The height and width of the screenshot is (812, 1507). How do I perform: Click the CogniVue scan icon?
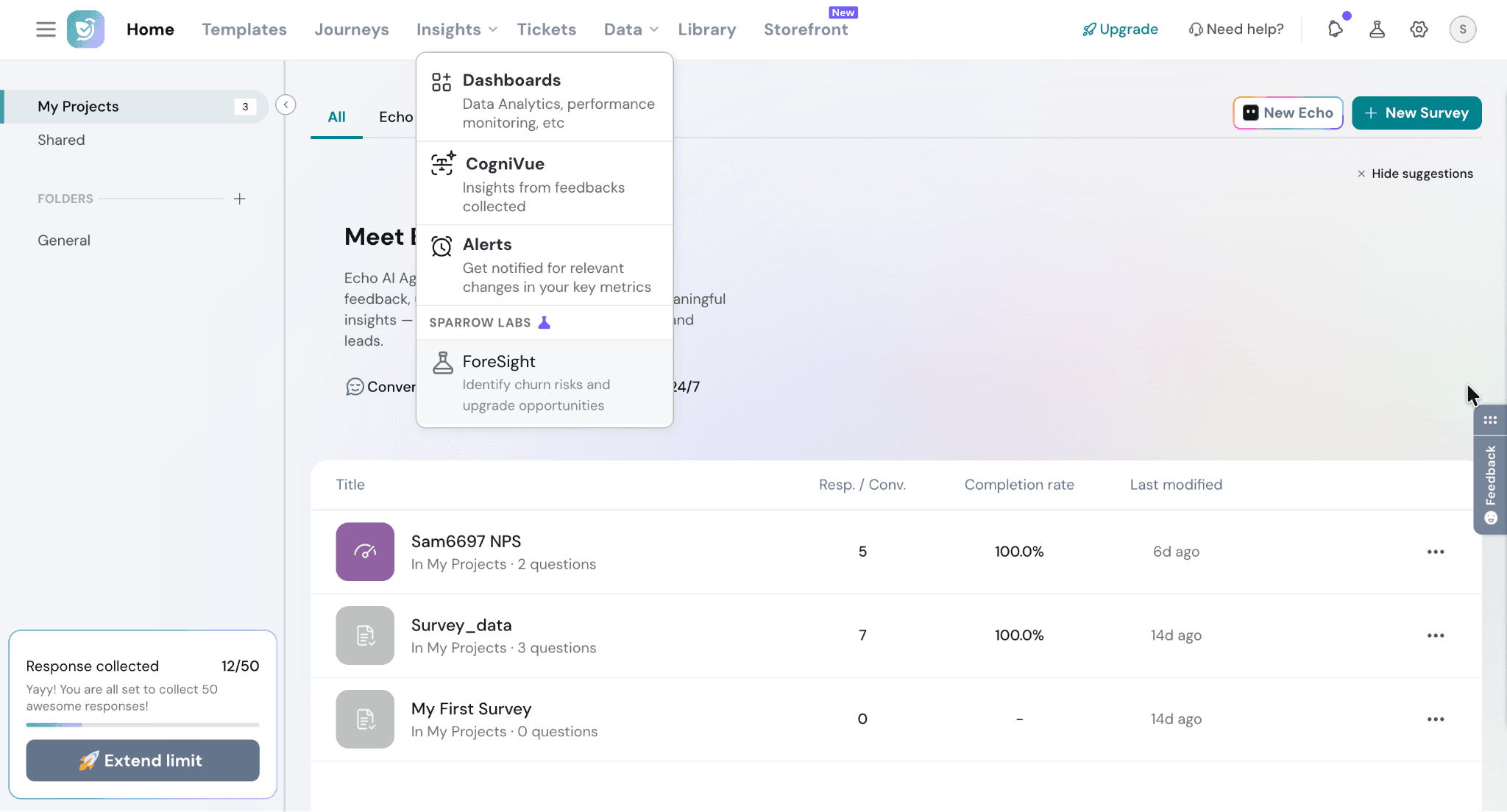tap(443, 163)
